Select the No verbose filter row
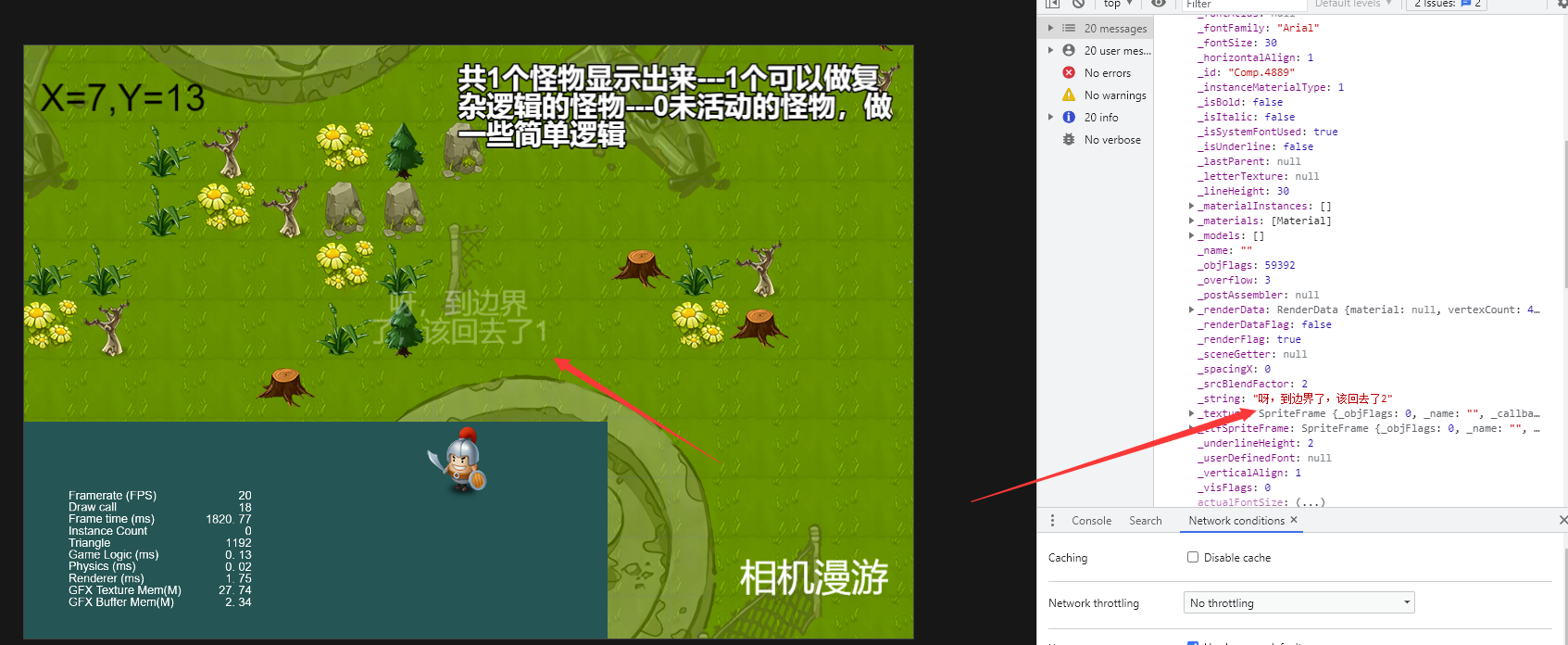 (1096, 140)
